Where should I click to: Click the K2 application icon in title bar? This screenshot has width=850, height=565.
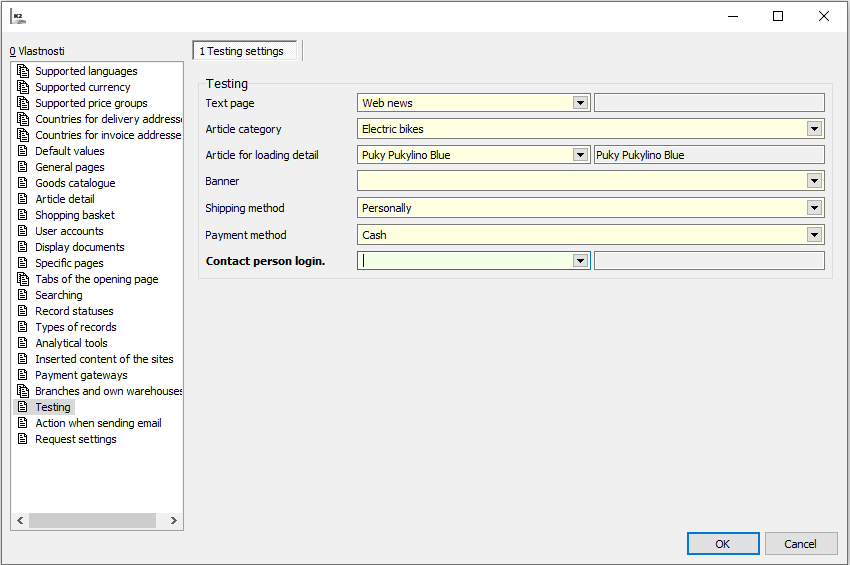point(18,16)
